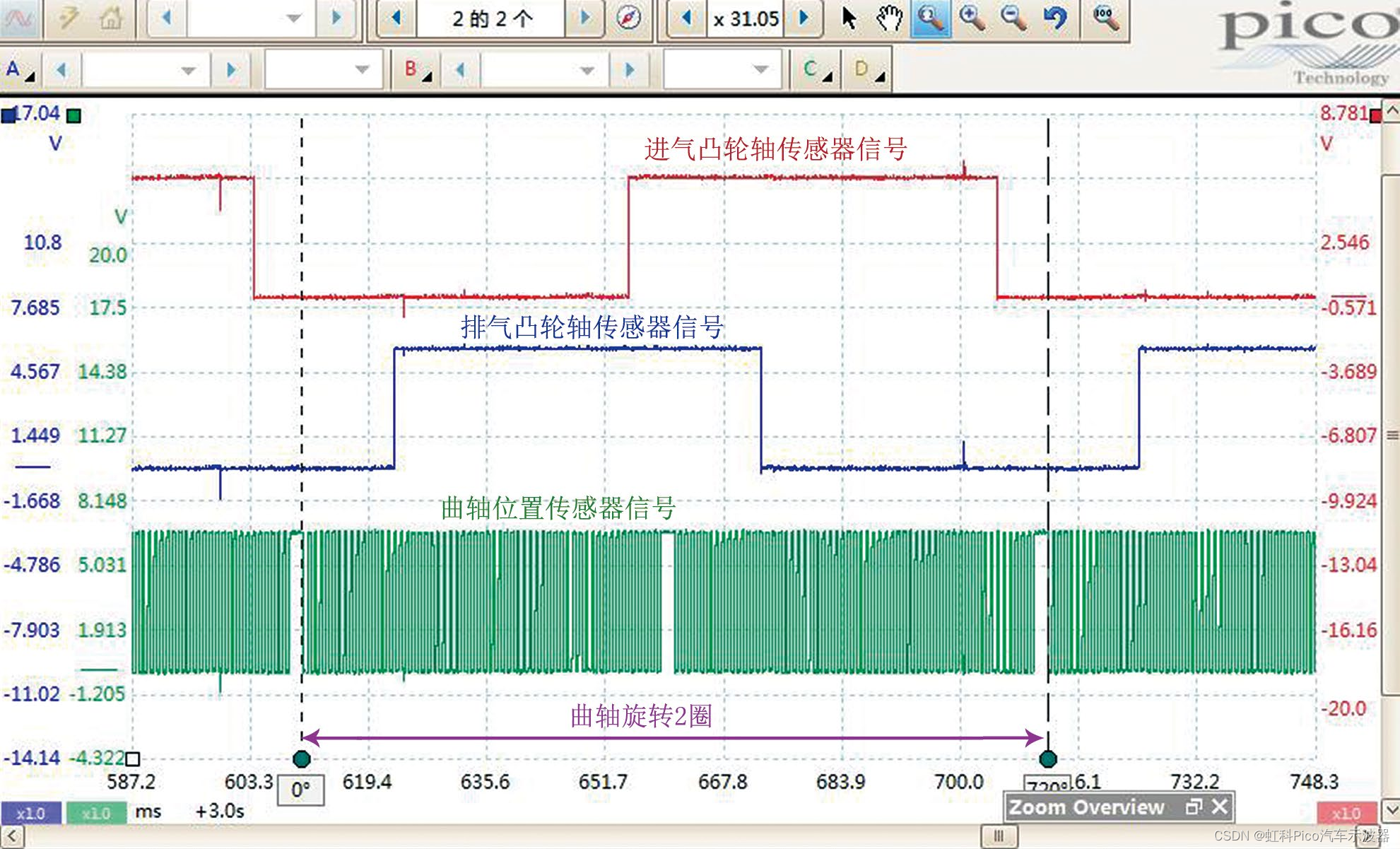Open channel B coupling dropdown
The width and height of the screenshot is (1400, 849).
[x=723, y=70]
